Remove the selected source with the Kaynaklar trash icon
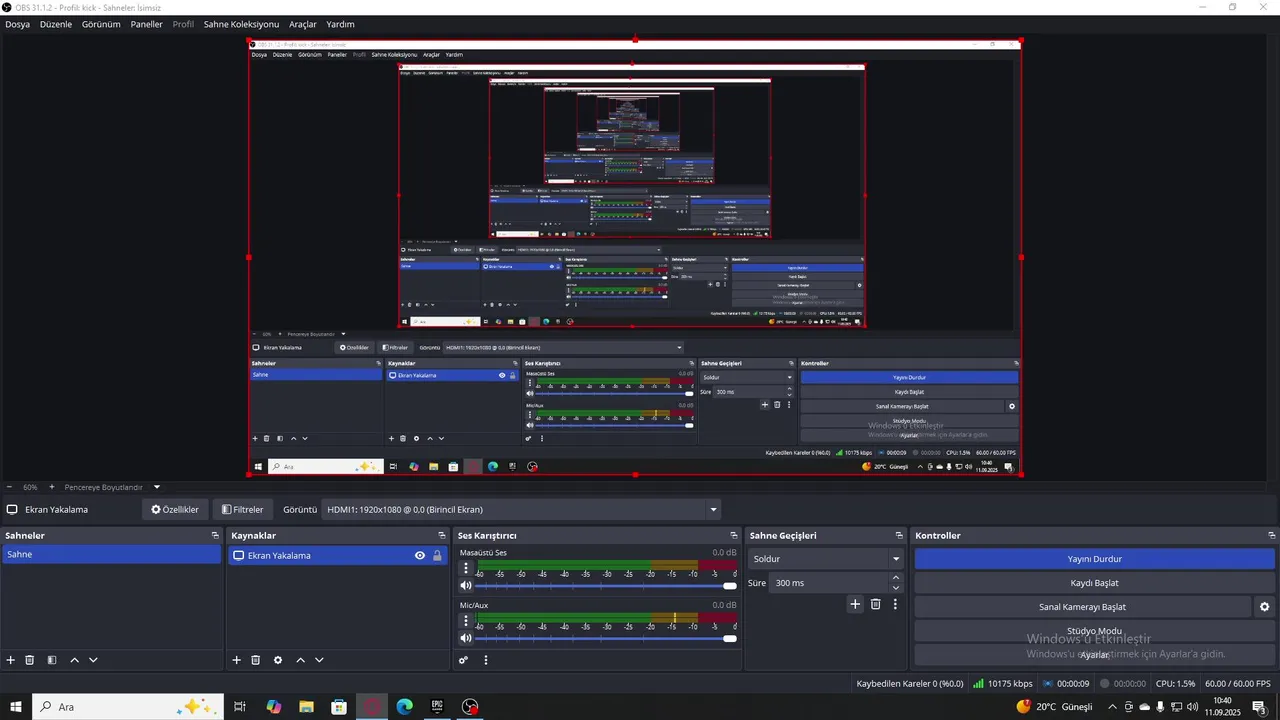1280x720 pixels. coord(256,660)
